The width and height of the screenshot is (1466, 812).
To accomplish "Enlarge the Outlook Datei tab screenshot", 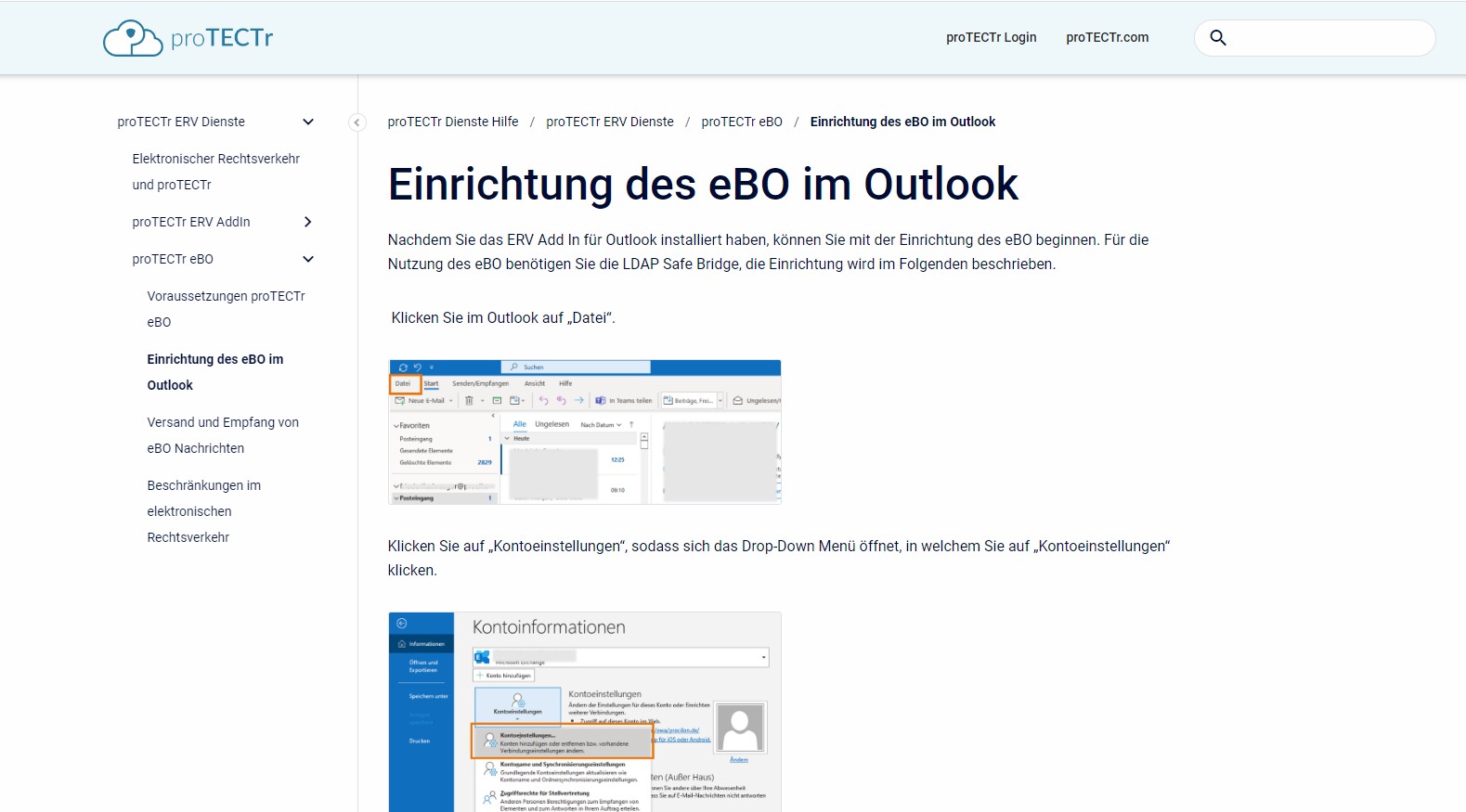I will [585, 432].
